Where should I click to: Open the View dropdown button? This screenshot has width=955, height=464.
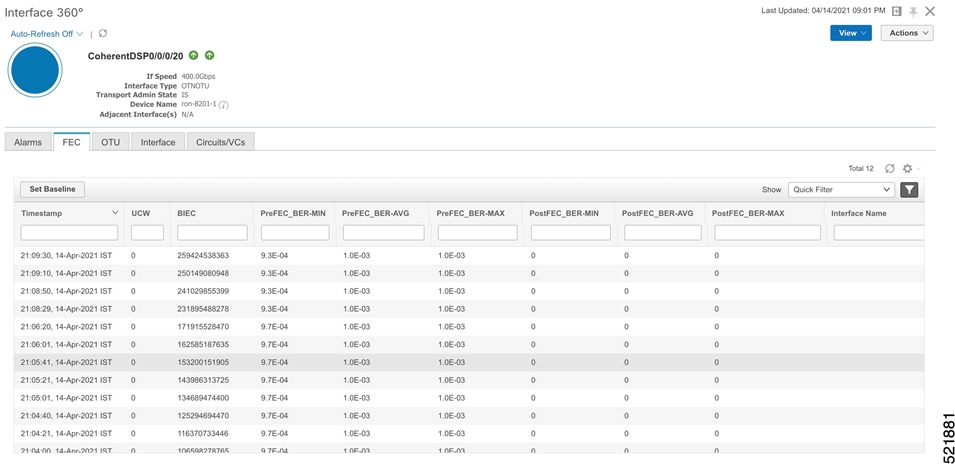tap(850, 33)
